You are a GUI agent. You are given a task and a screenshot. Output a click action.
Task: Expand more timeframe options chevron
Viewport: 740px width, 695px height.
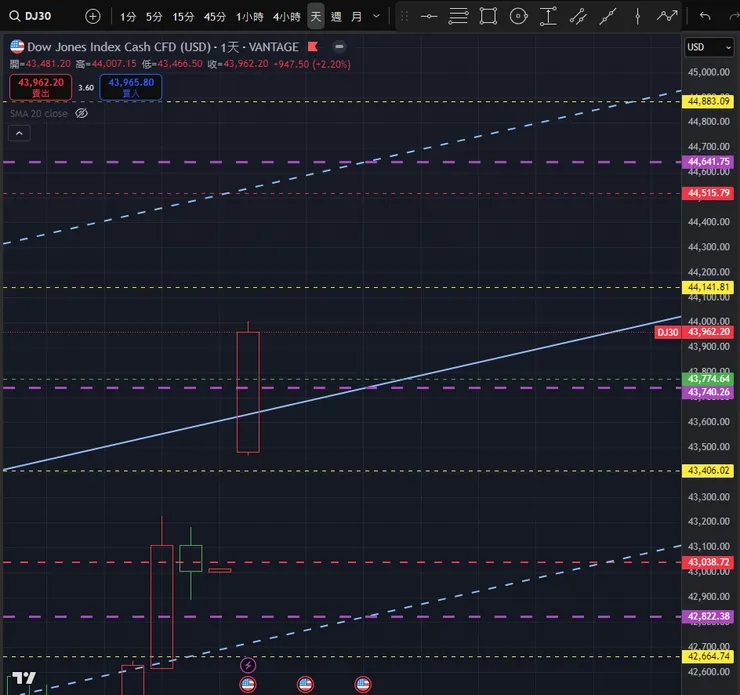pyautogui.click(x=376, y=16)
